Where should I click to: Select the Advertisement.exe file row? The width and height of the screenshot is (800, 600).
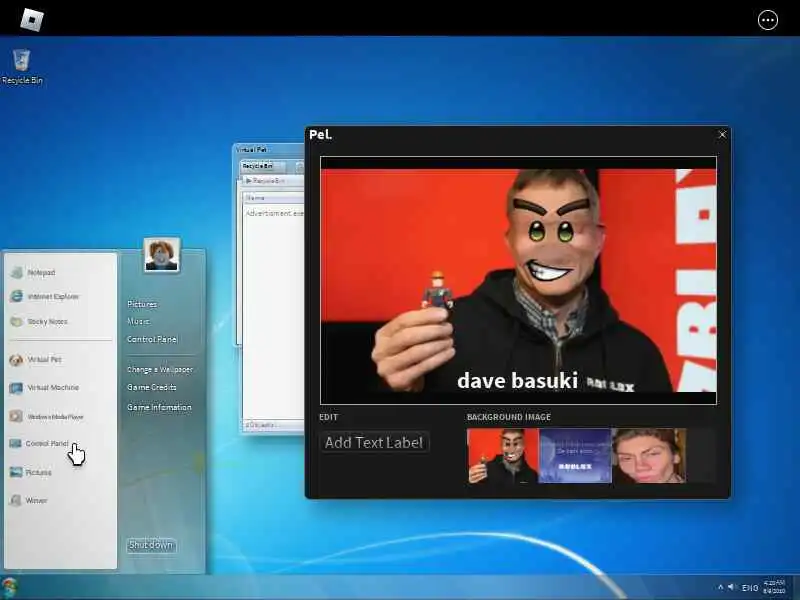click(274, 213)
